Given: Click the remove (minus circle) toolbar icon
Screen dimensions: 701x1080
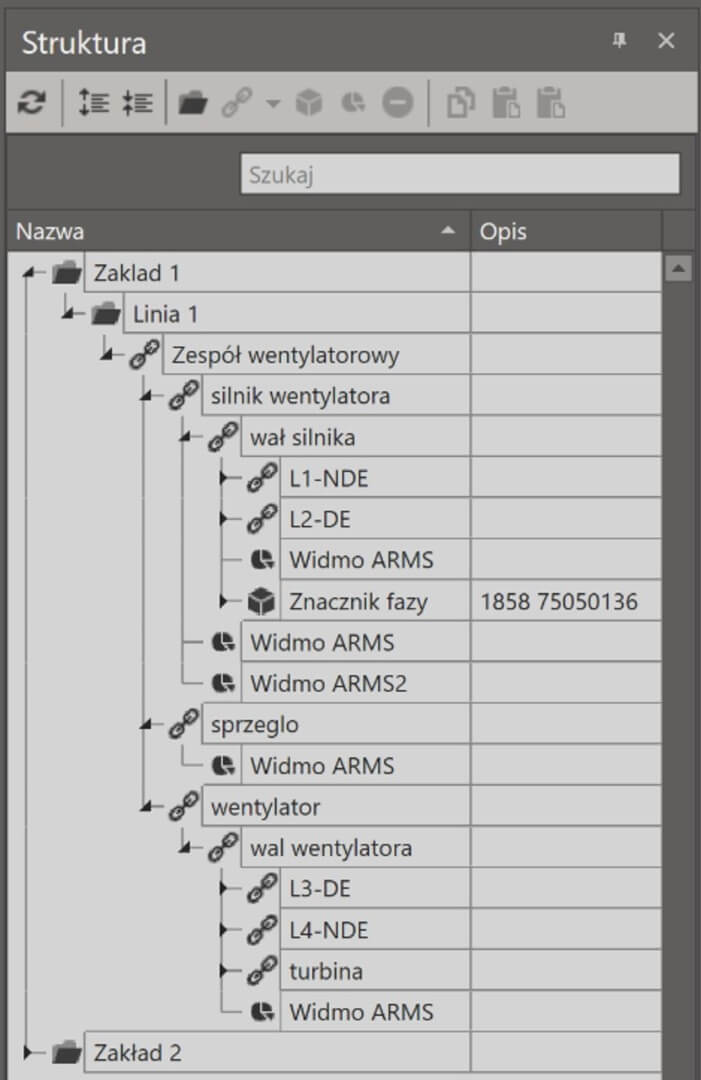Looking at the screenshot, I should tap(398, 103).
